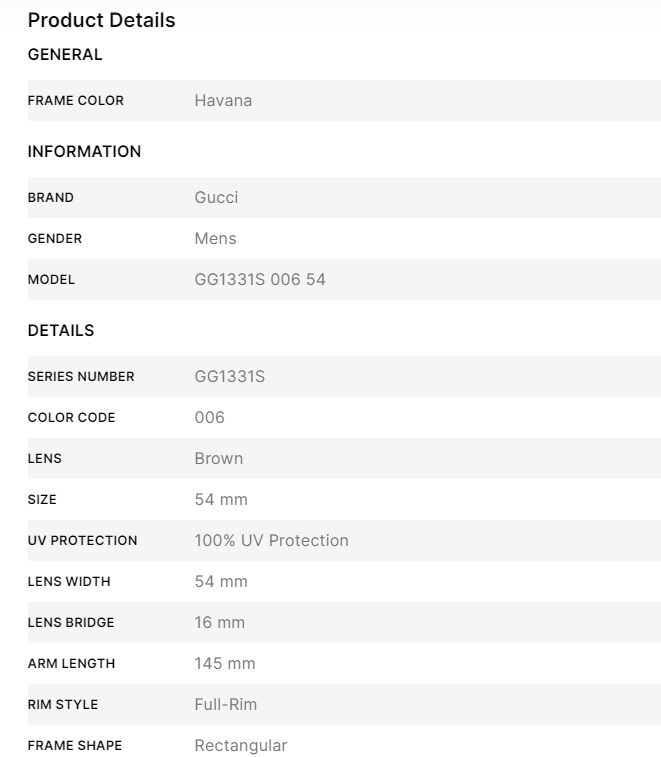Click the FRAME COLOR row label
Image resolution: width=661 pixels, height=757 pixels.
[x=76, y=101]
